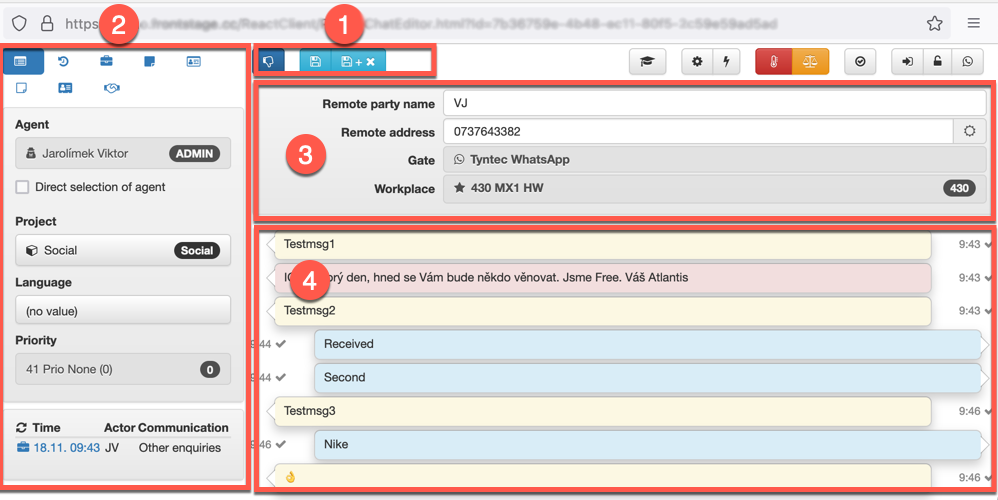Enable Direct selection of agent checkbox
Image resolution: width=998 pixels, height=500 pixels.
tap(22, 187)
